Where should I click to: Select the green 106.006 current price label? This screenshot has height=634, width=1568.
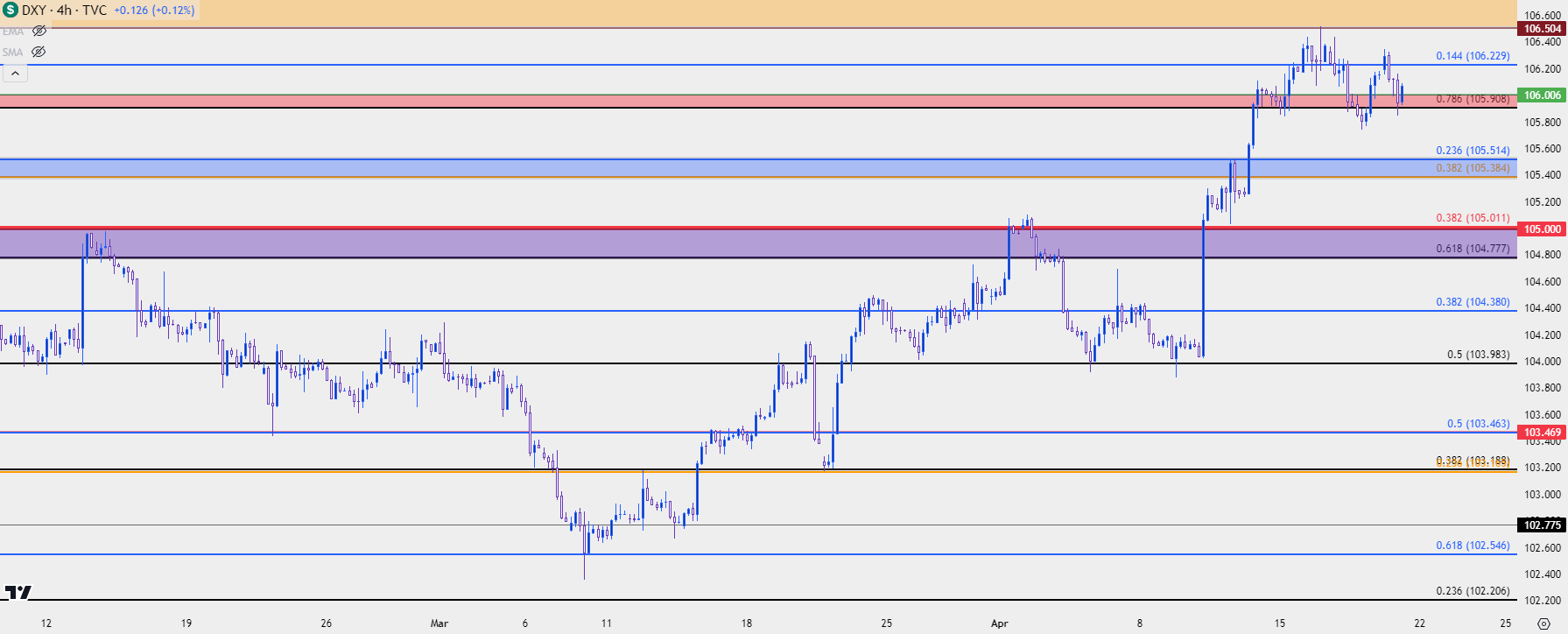pos(1543,95)
